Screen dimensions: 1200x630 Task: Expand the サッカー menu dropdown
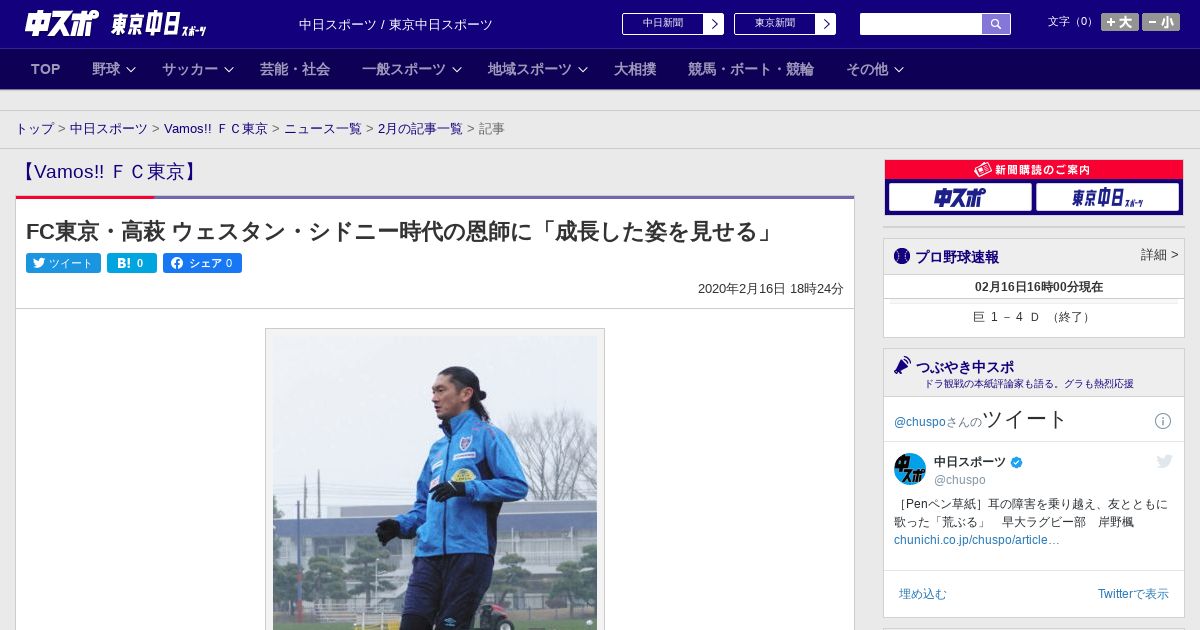[x=198, y=69]
